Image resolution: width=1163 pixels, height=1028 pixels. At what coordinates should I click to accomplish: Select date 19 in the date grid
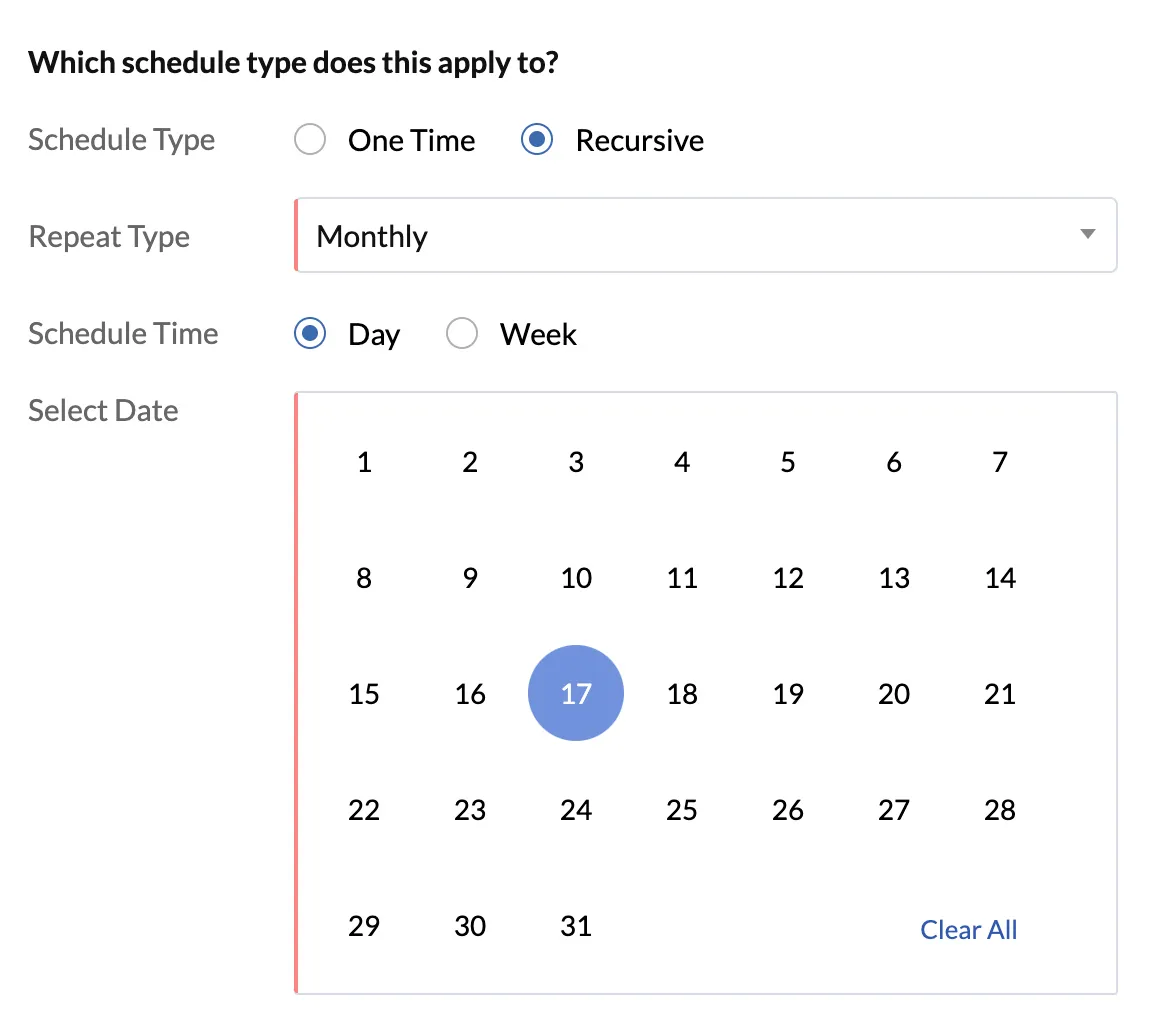tap(788, 693)
